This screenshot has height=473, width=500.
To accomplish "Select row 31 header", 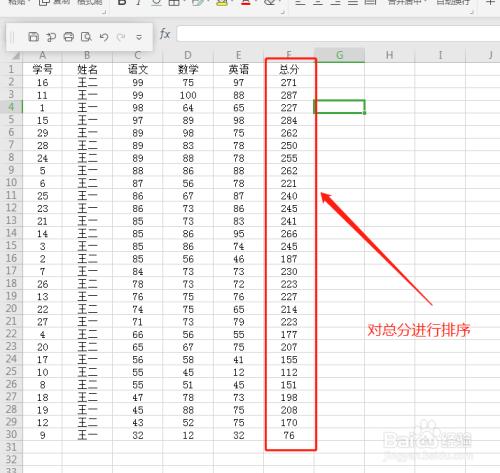I will click(x=11, y=447).
